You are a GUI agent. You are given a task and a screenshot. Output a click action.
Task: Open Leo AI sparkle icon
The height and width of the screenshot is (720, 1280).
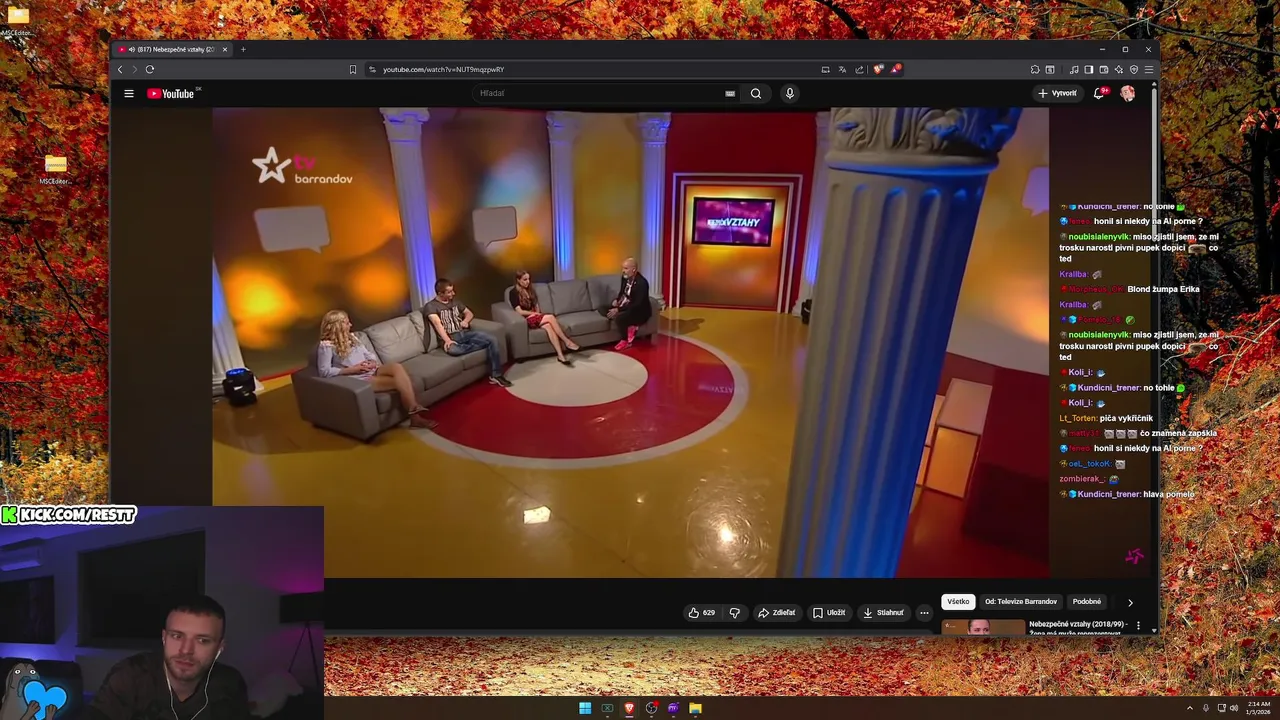tap(1119, 69)
